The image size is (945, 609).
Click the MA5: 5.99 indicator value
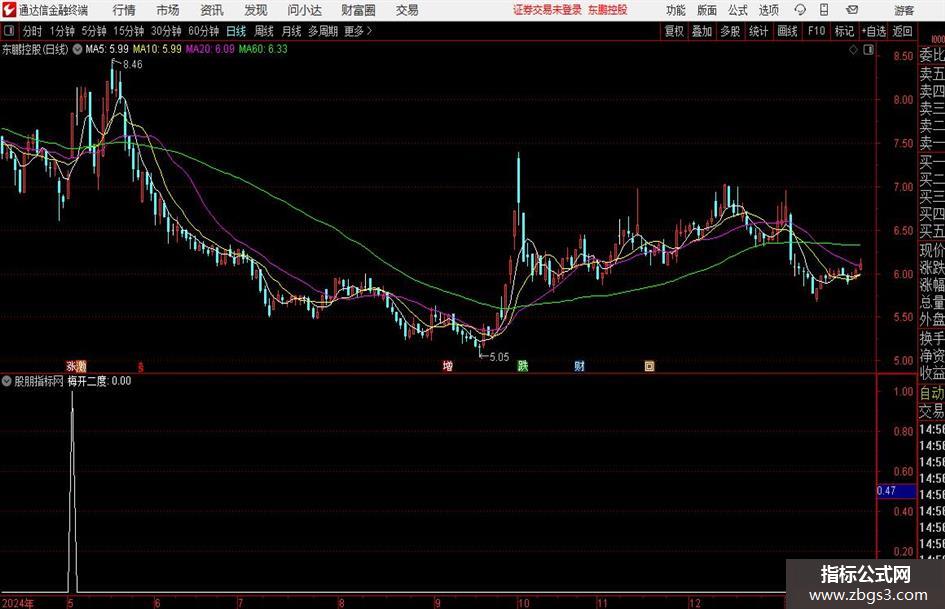click(x=107, y=49)
